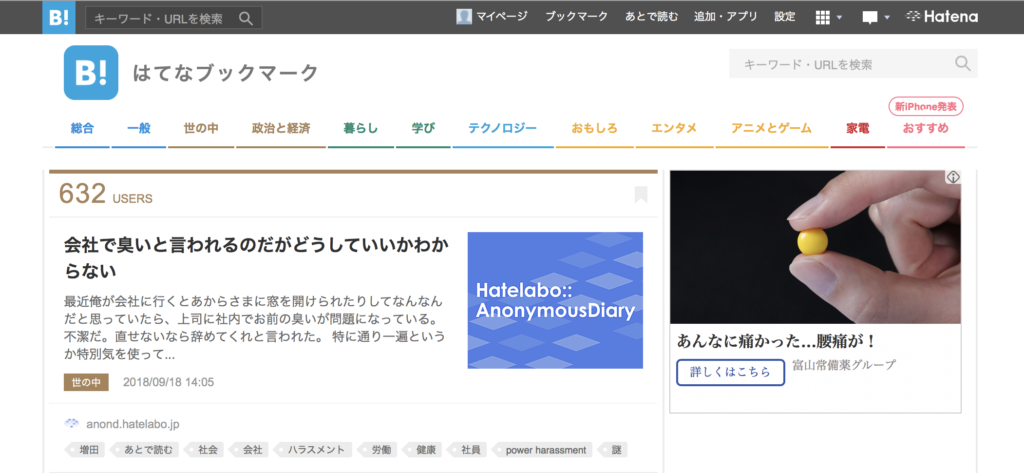Screen dimensions: 1024x473
Task: Open the grid apps dropdown menu
Action: (x=829, y=17)
